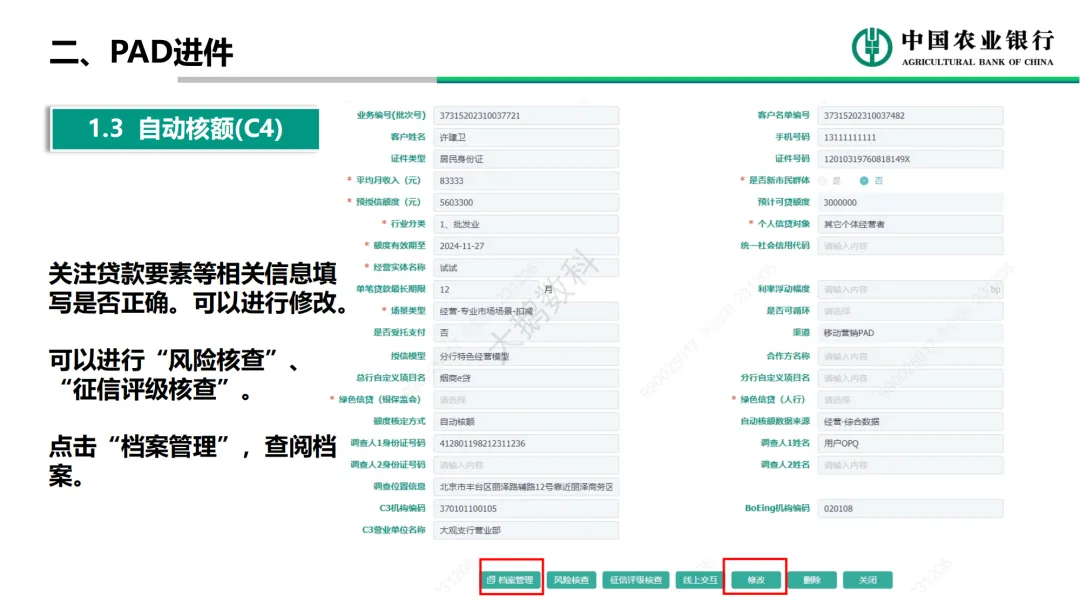Open 档案管理 archive management
This screenshot has width=1080, height=608.
[511, 580]
